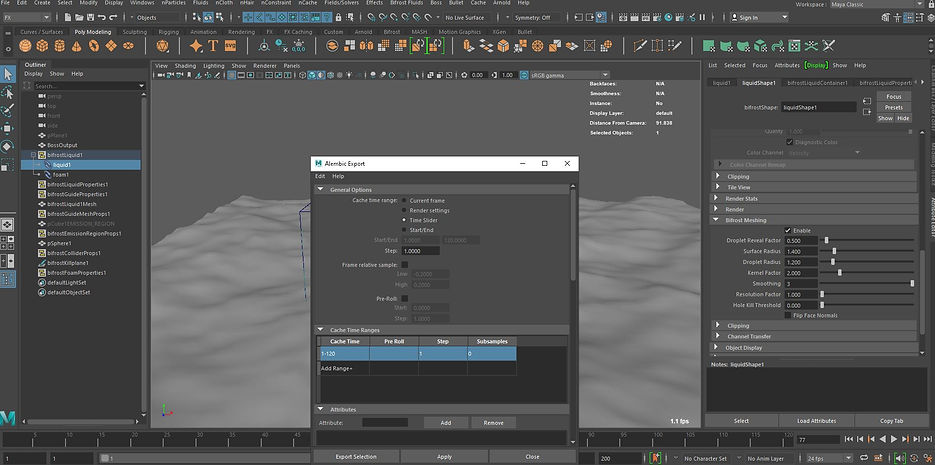Click the Apply button in Alembic Export

444,457
